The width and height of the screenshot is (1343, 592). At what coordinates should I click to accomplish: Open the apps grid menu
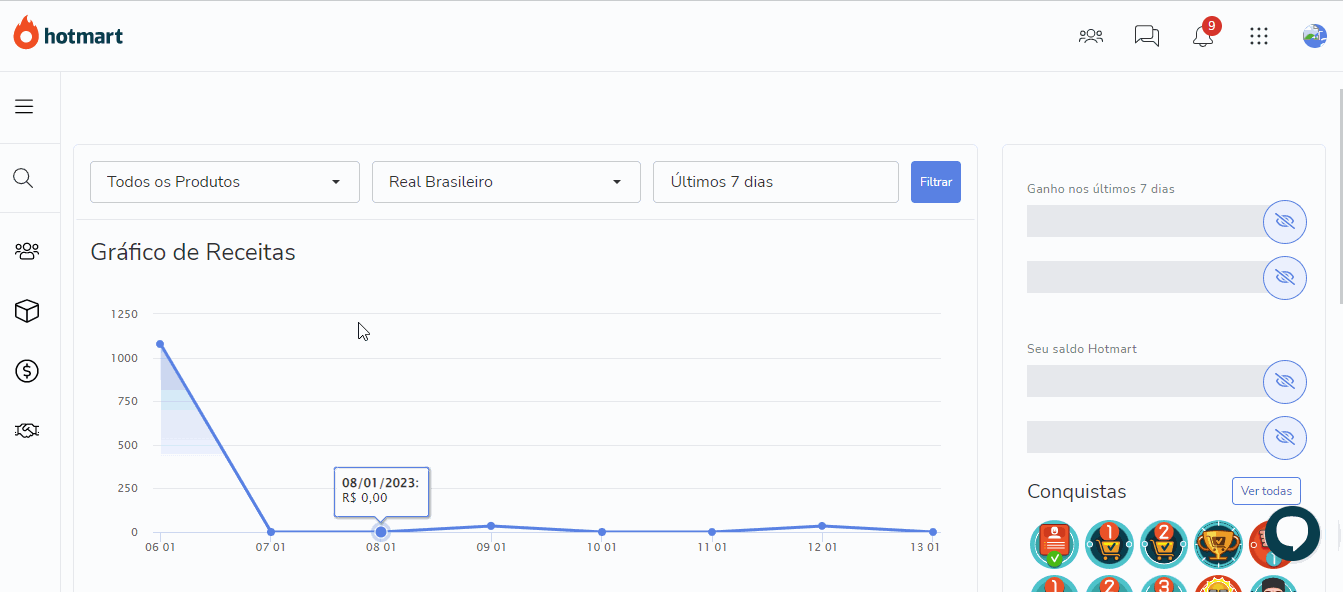pyautogui.click(x=1259, y=36)
